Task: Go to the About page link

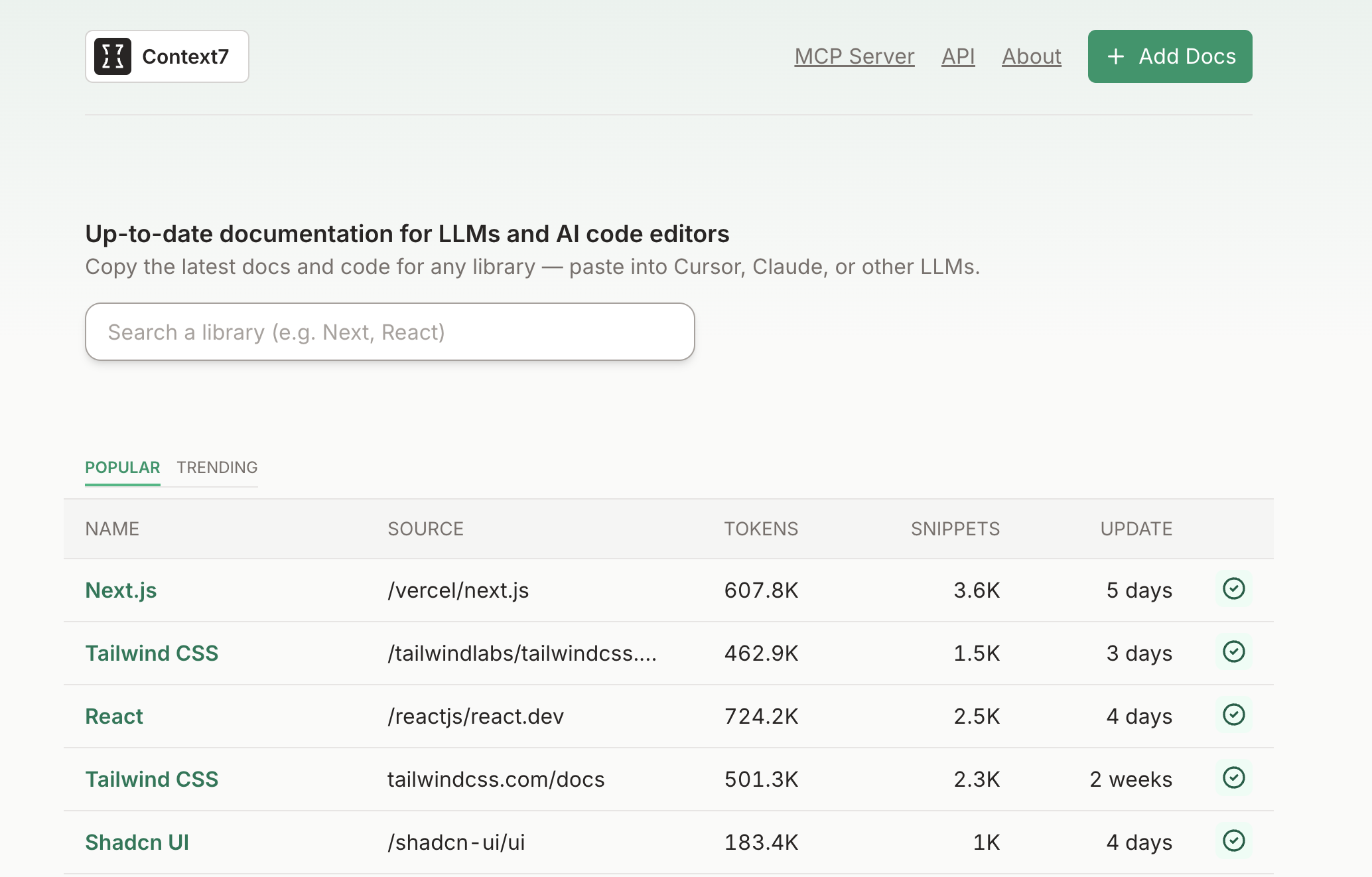Action: coord(1032,56)
